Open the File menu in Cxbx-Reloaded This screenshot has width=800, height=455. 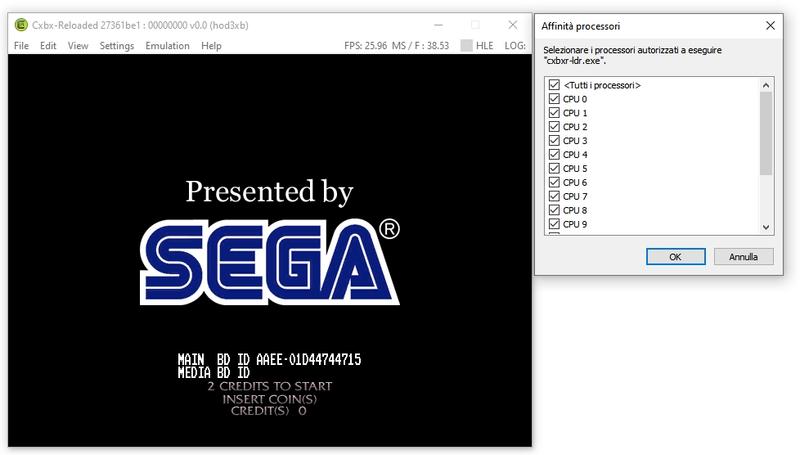tap(21, 46)
